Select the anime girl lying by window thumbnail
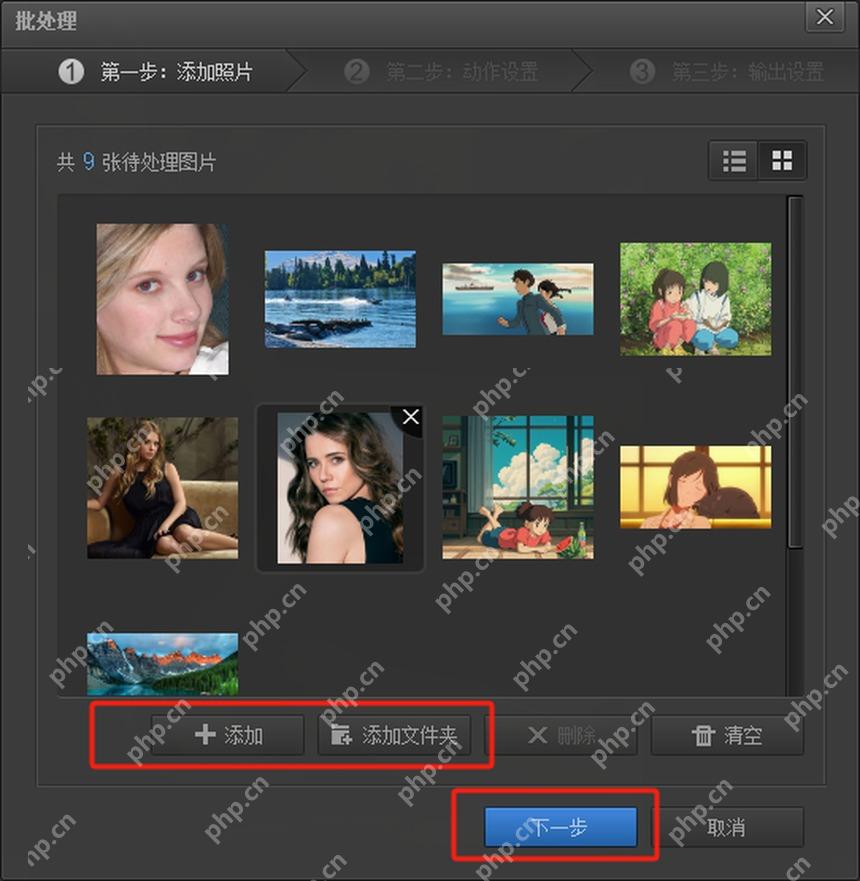Image resolution: width=860 pixels, height=881 pixels. pyautogui.click(x=518, y=488)
